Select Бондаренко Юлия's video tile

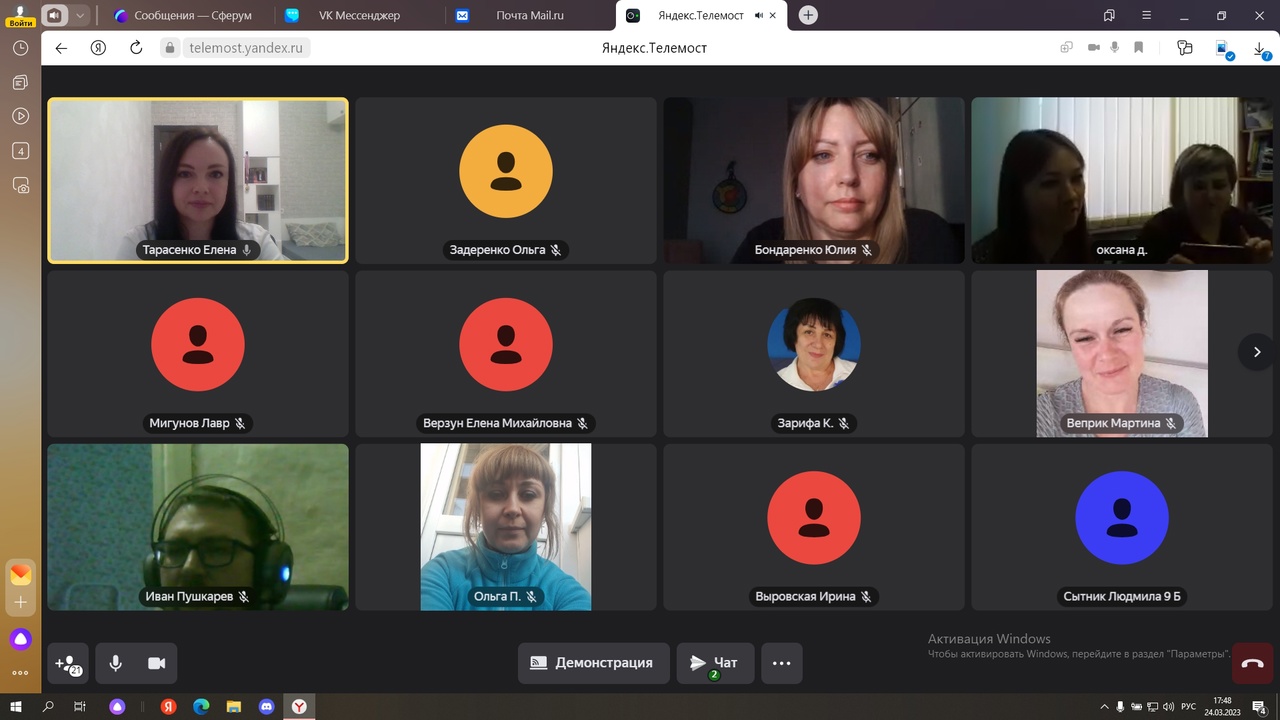click(814, 180)
